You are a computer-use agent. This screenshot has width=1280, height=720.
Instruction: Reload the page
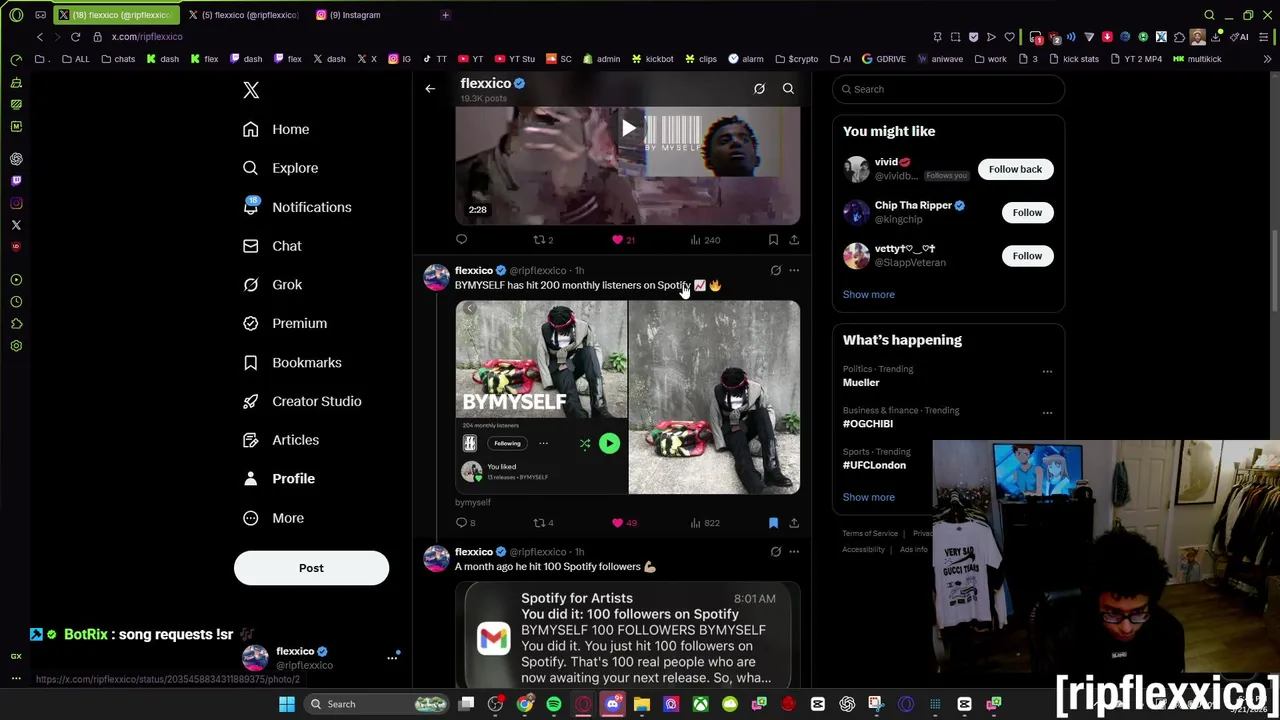click(75, 37)
